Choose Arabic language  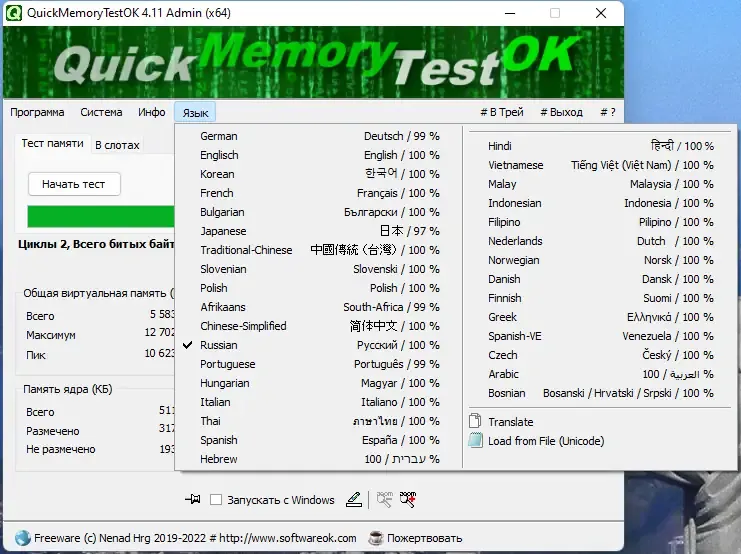(x=600, y=374)
